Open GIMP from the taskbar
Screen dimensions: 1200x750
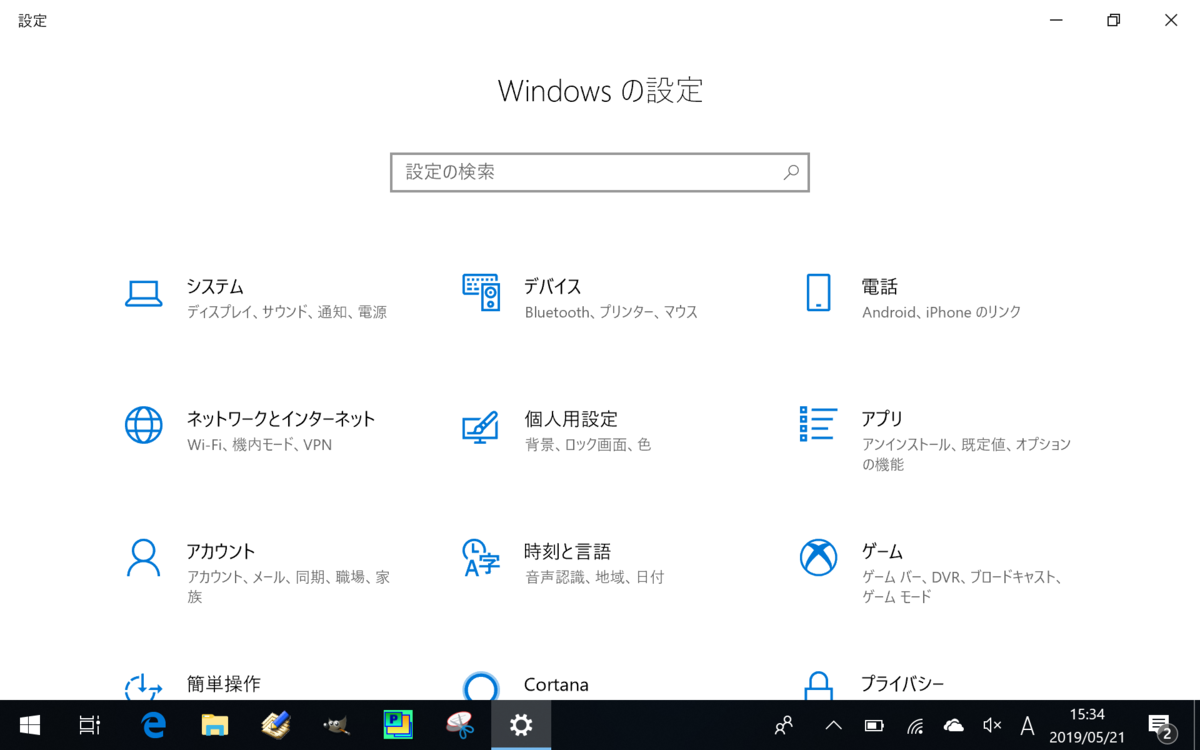(x=337, y=725)
